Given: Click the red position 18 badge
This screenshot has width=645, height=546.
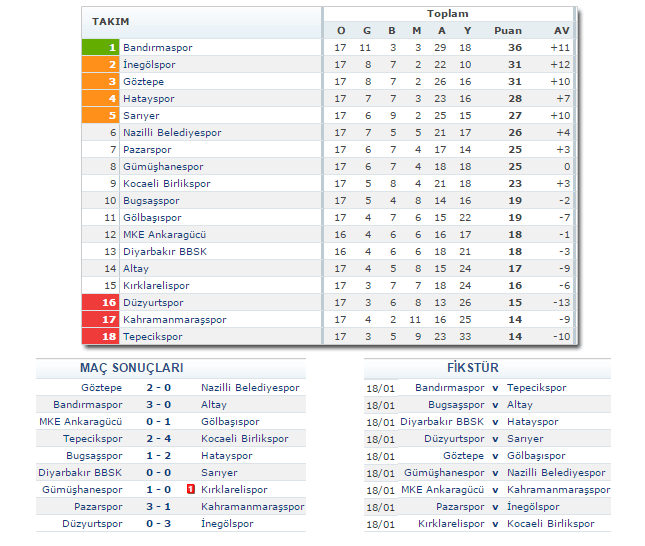Looking at the screenshot, I should 101,336.
